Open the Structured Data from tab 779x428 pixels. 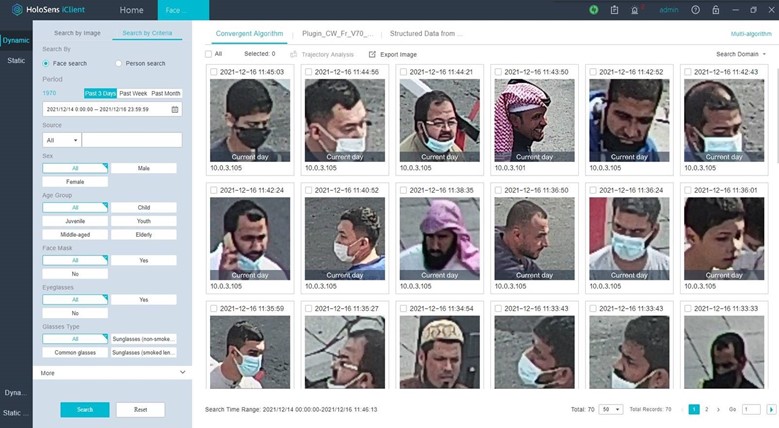(426, 33)
